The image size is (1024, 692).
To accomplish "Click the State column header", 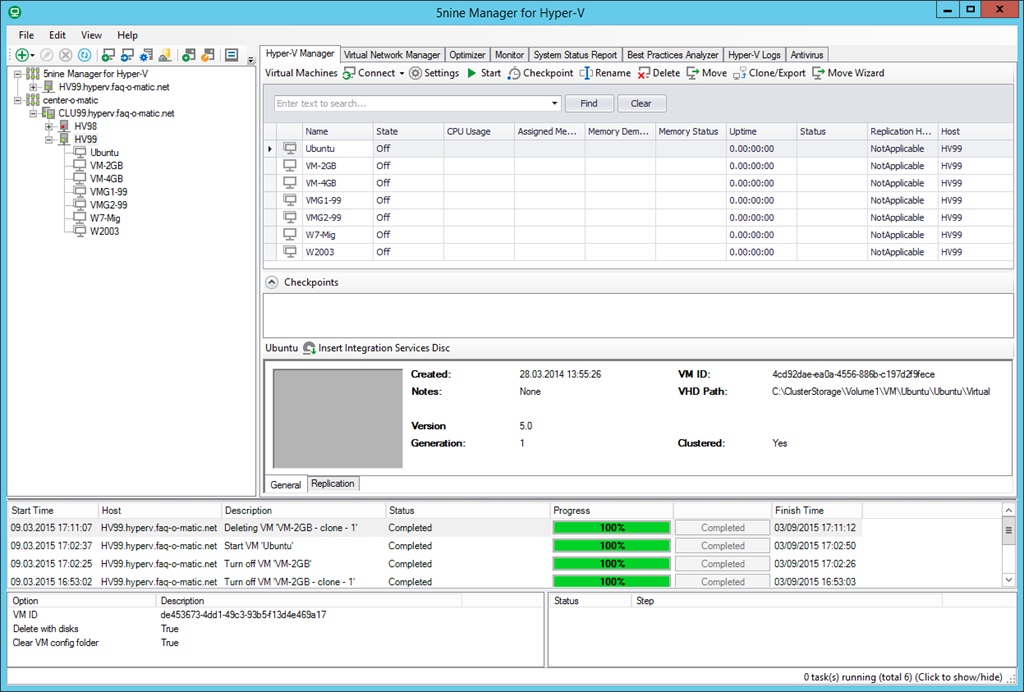I will coord(408,131).
